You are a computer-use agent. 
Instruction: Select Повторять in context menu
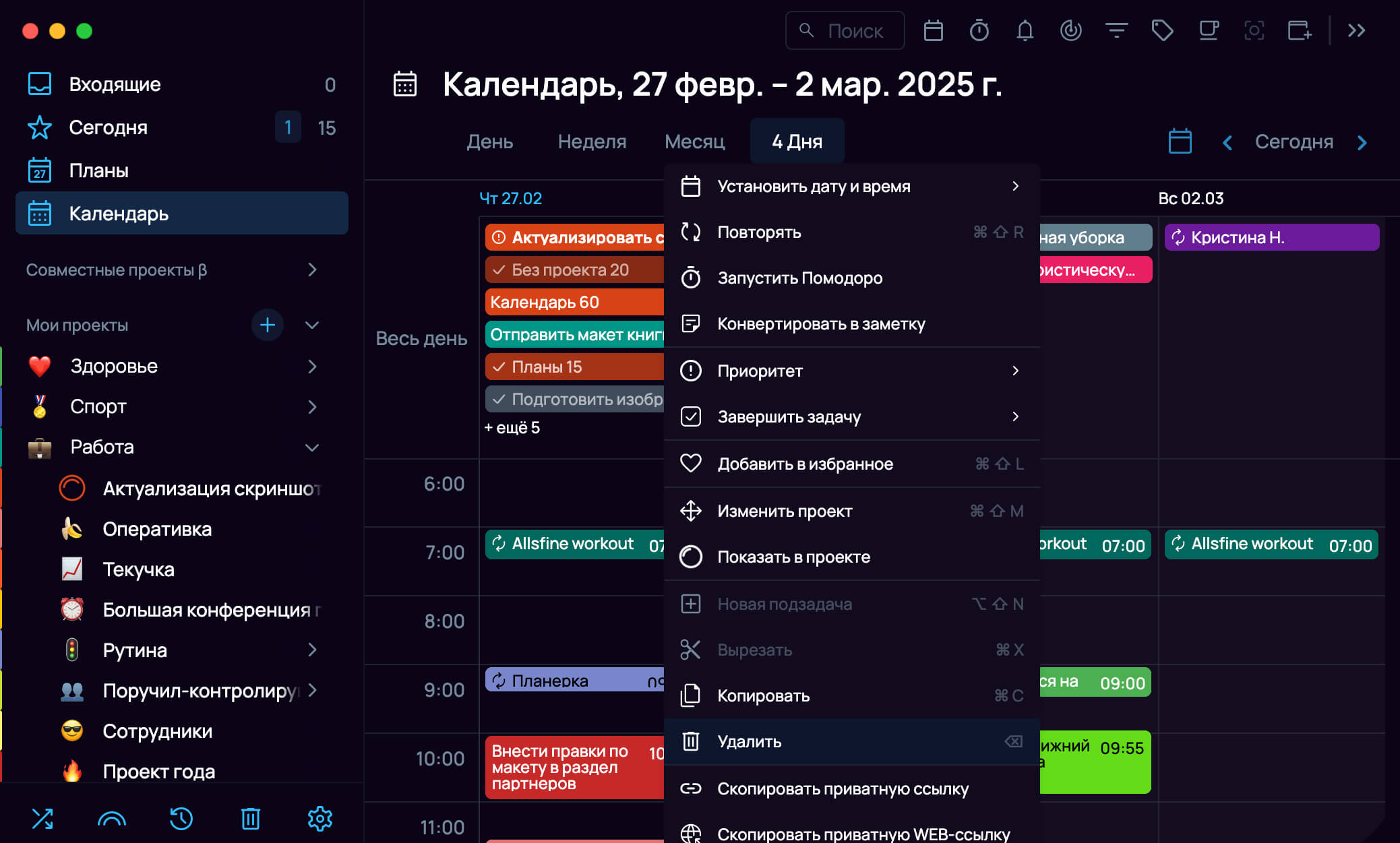tap(852, 232)
